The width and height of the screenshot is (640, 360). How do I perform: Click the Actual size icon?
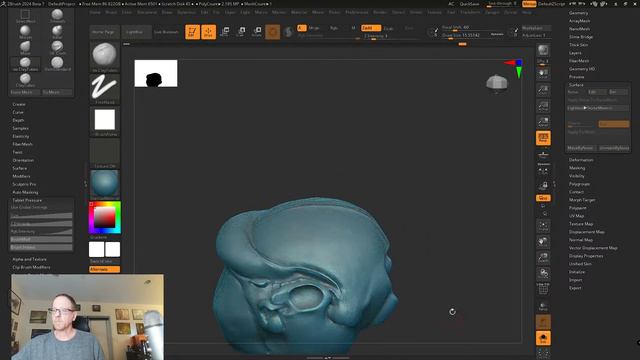pos(543,106)
